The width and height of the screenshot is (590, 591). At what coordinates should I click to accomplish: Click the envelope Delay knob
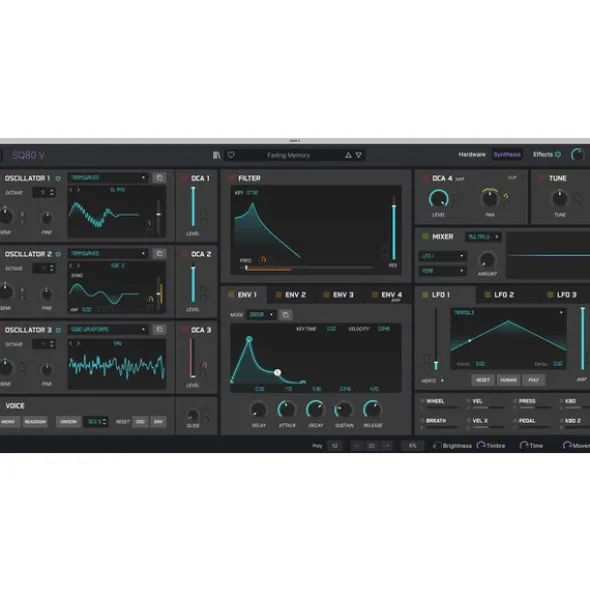point(258,410)
